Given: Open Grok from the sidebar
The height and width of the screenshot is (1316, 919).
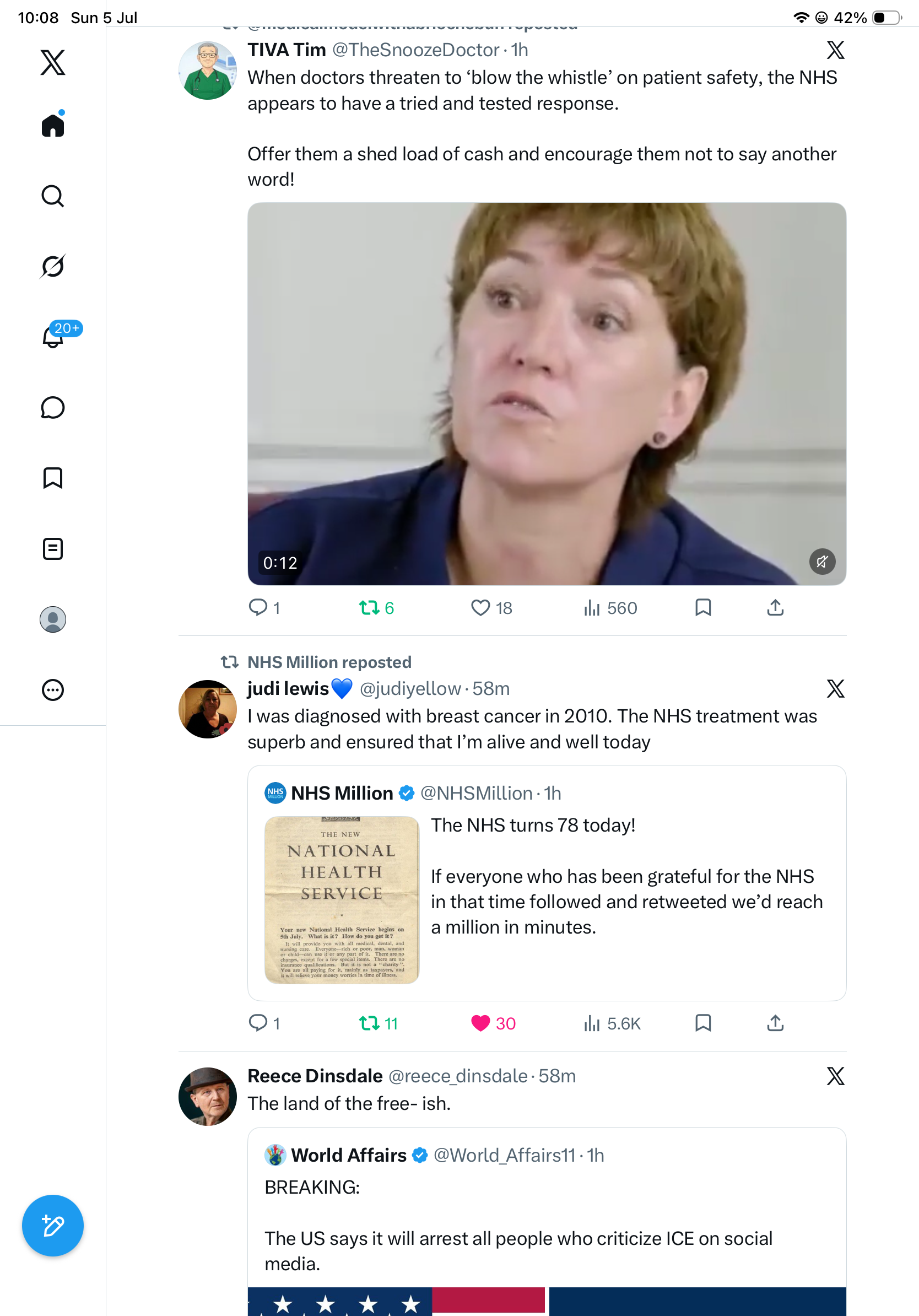Looking at the screenshot, I should [x=53, y=267].
